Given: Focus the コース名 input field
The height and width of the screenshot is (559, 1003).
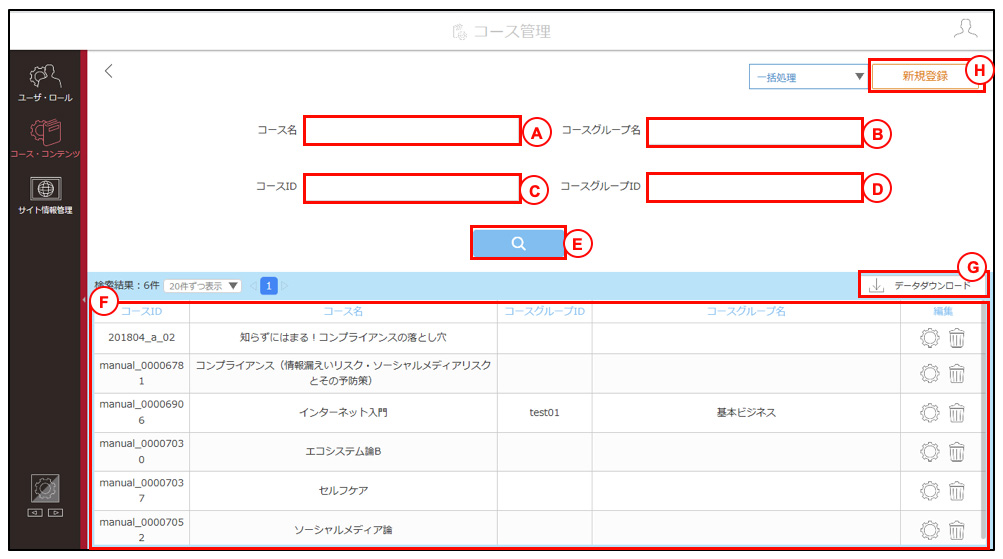Looking at the screenshot, I should pyautogui.click(x=412, y=130).
